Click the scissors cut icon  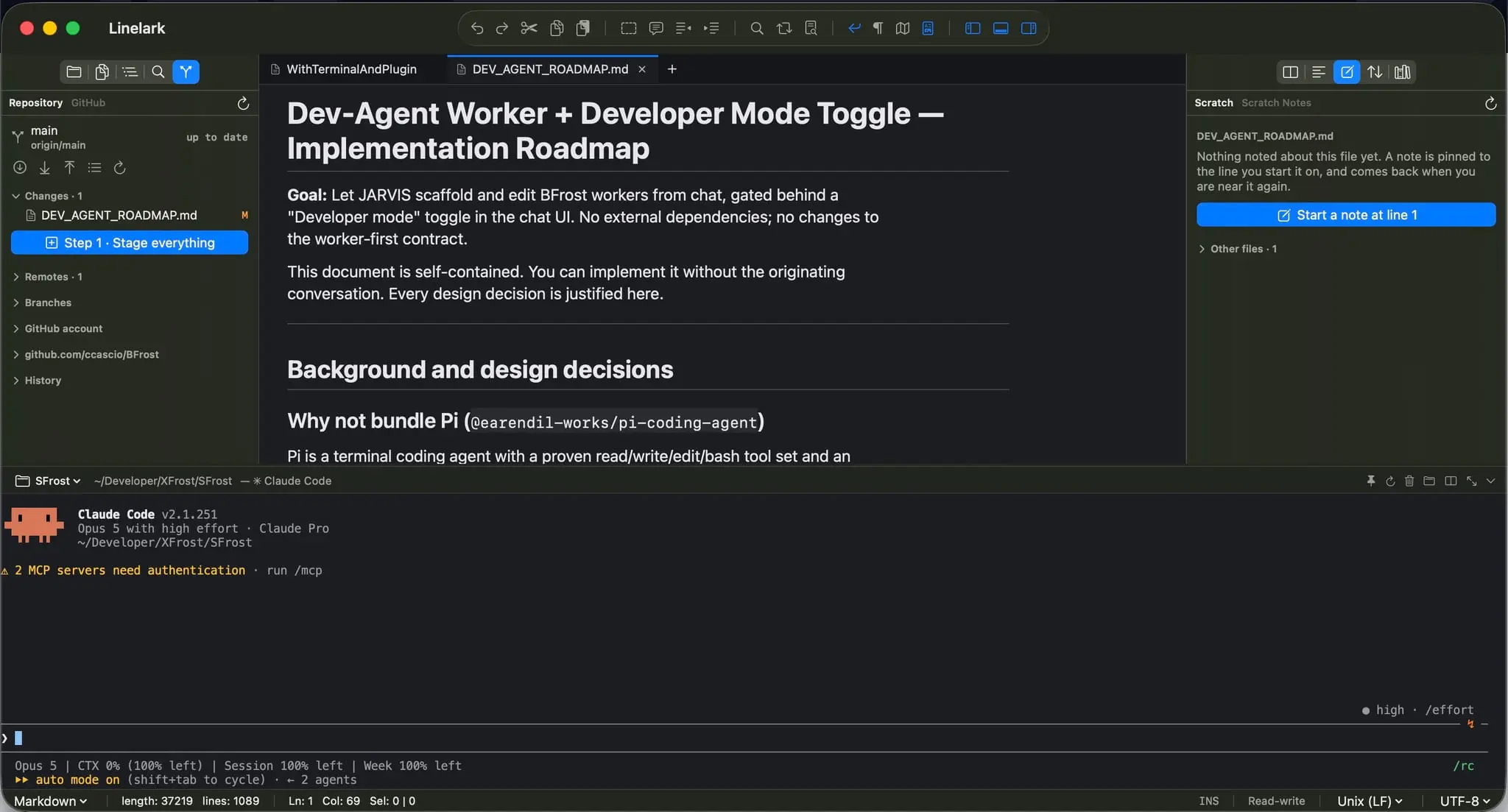[529, 28]
